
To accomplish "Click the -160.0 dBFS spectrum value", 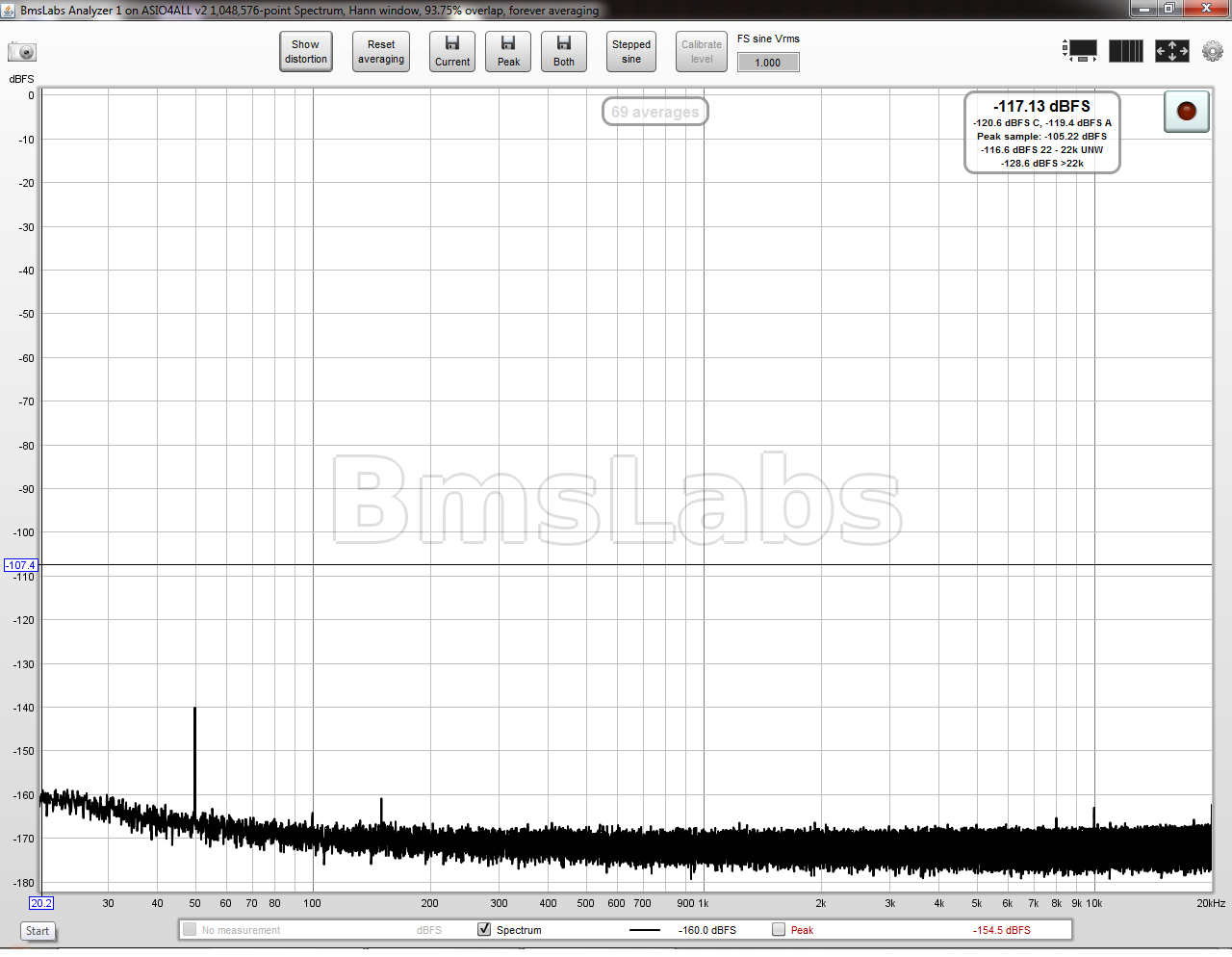I will pos(707,930).
